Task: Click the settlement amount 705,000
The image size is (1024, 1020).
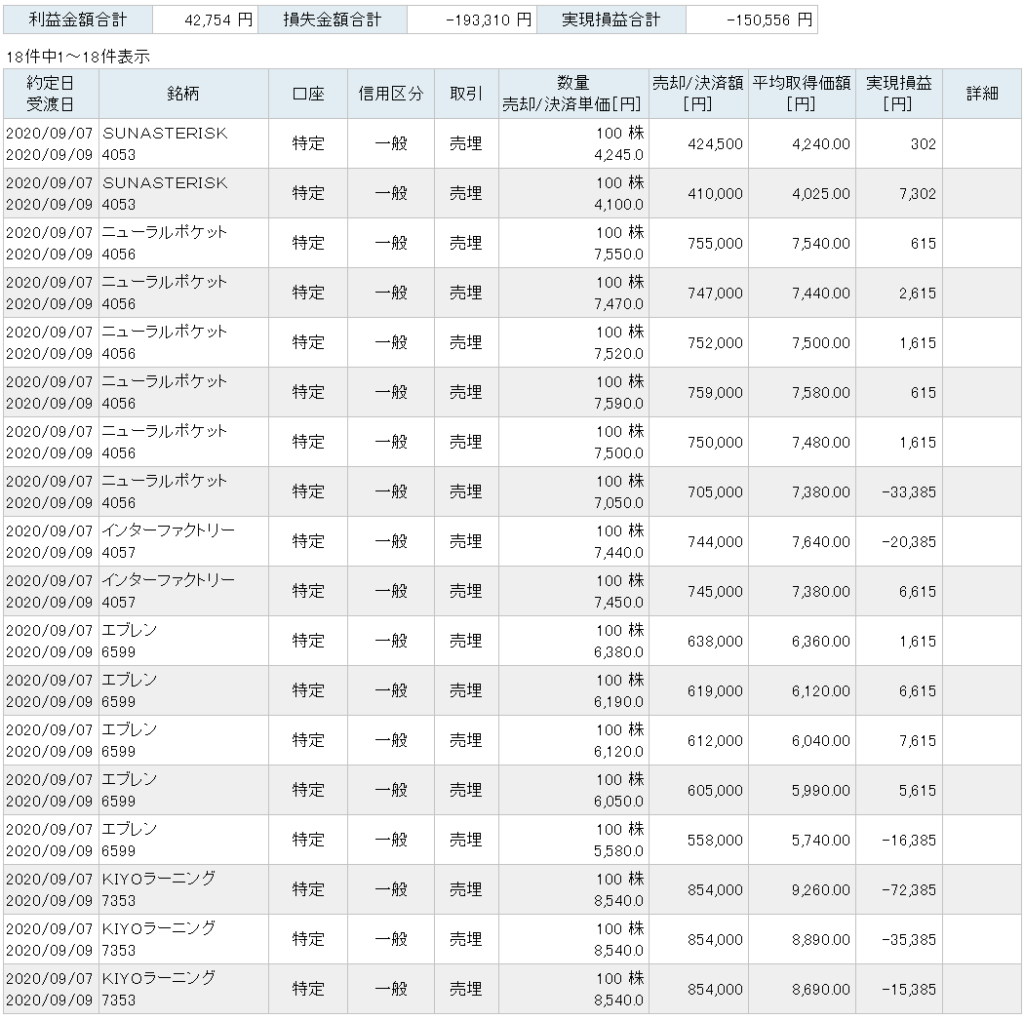Action: coord(715,492)
